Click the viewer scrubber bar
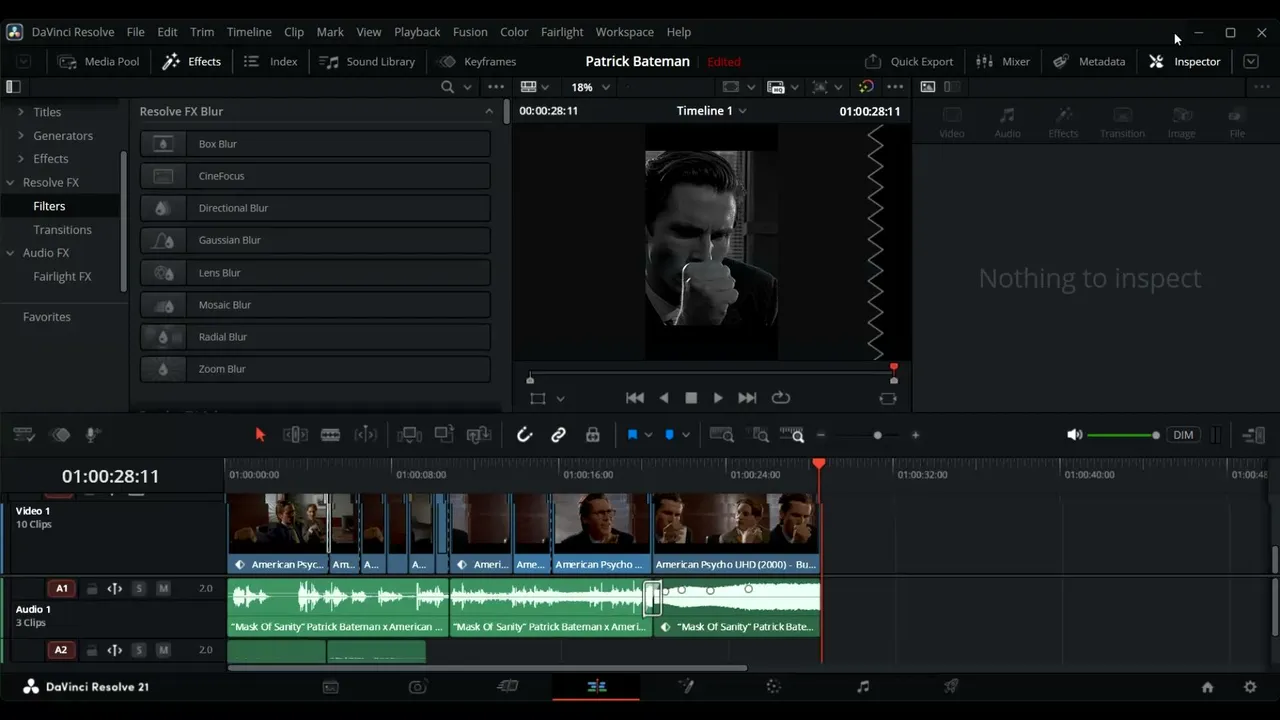This screenshot has height=720, width=1280. tap(712, 372)
